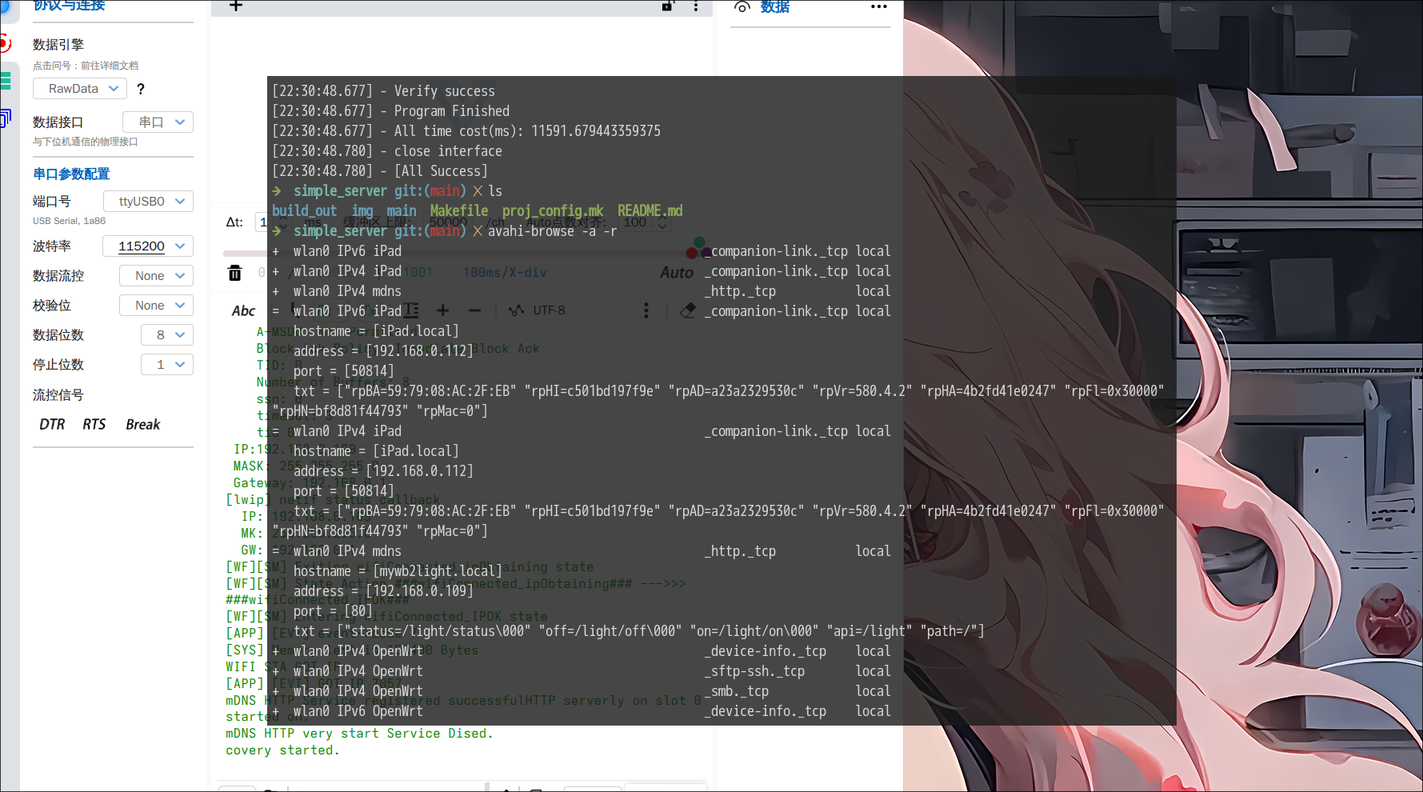1423x792 pixels.
Task: Click the lock icon at chart top
Action: tap(667, 6)
